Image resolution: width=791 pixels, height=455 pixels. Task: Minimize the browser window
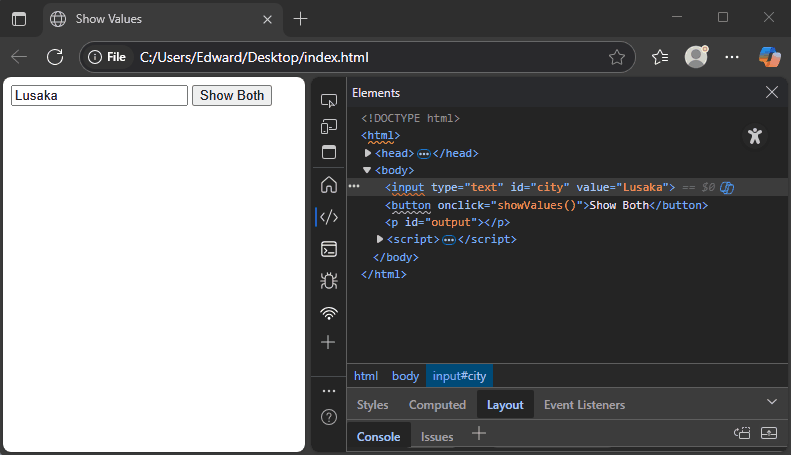click(677, 17)
